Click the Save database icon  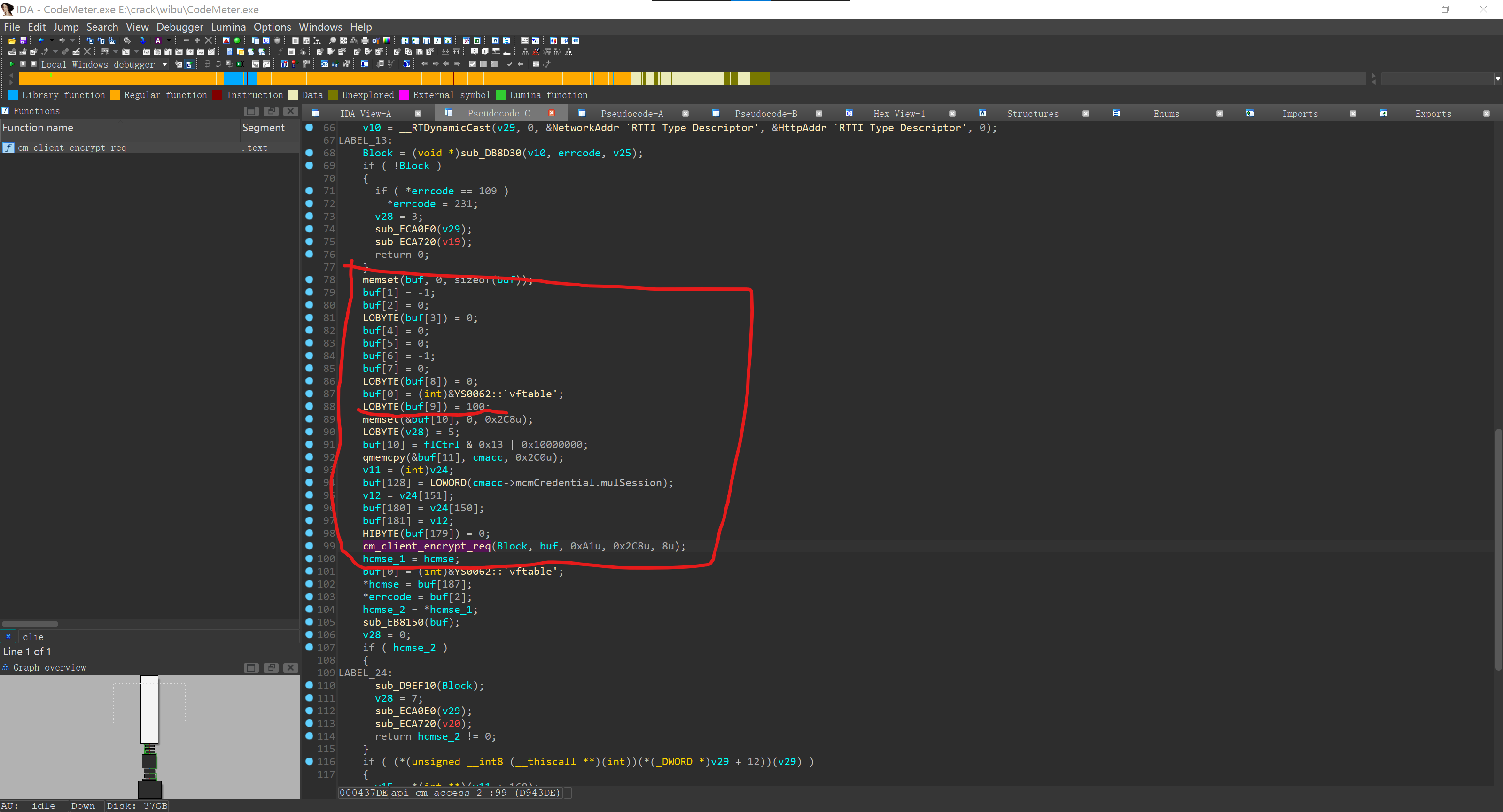click(23, 40)
